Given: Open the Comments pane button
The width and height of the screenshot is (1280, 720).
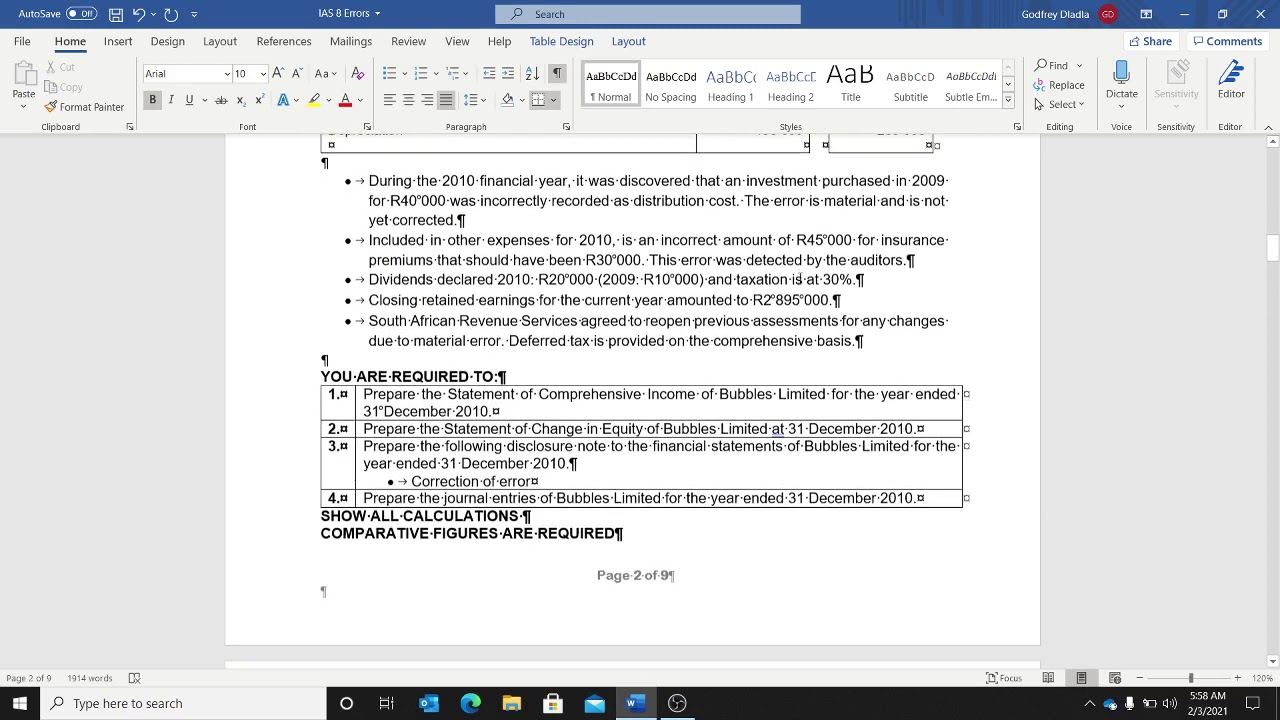Looking at the screenshot, I should [x=1226, y=41].
